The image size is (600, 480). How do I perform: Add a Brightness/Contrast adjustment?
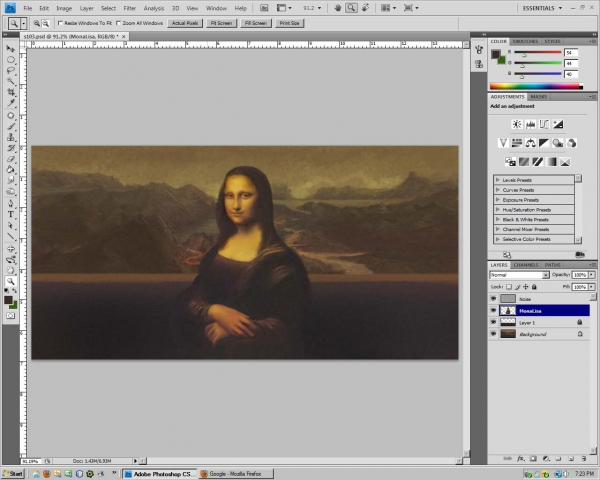tap(517, 124)
